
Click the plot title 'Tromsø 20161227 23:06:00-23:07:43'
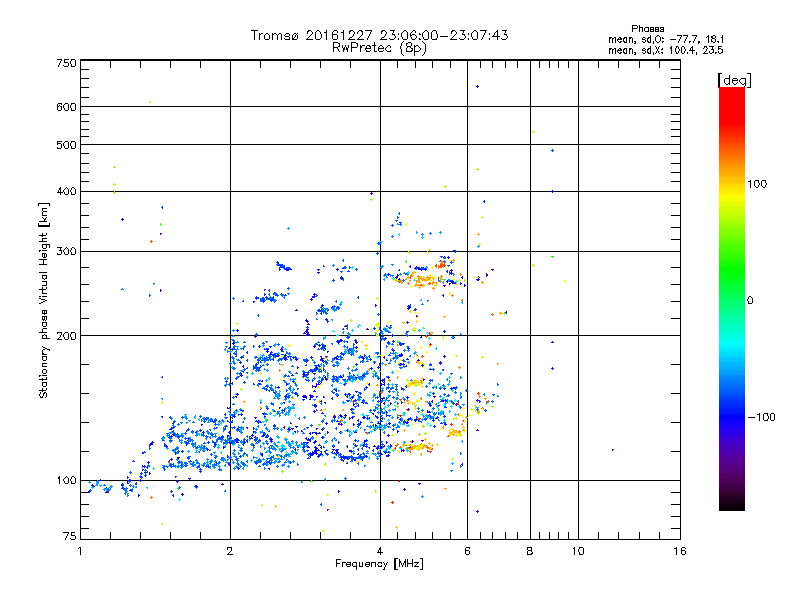click(x=379, y=35)
